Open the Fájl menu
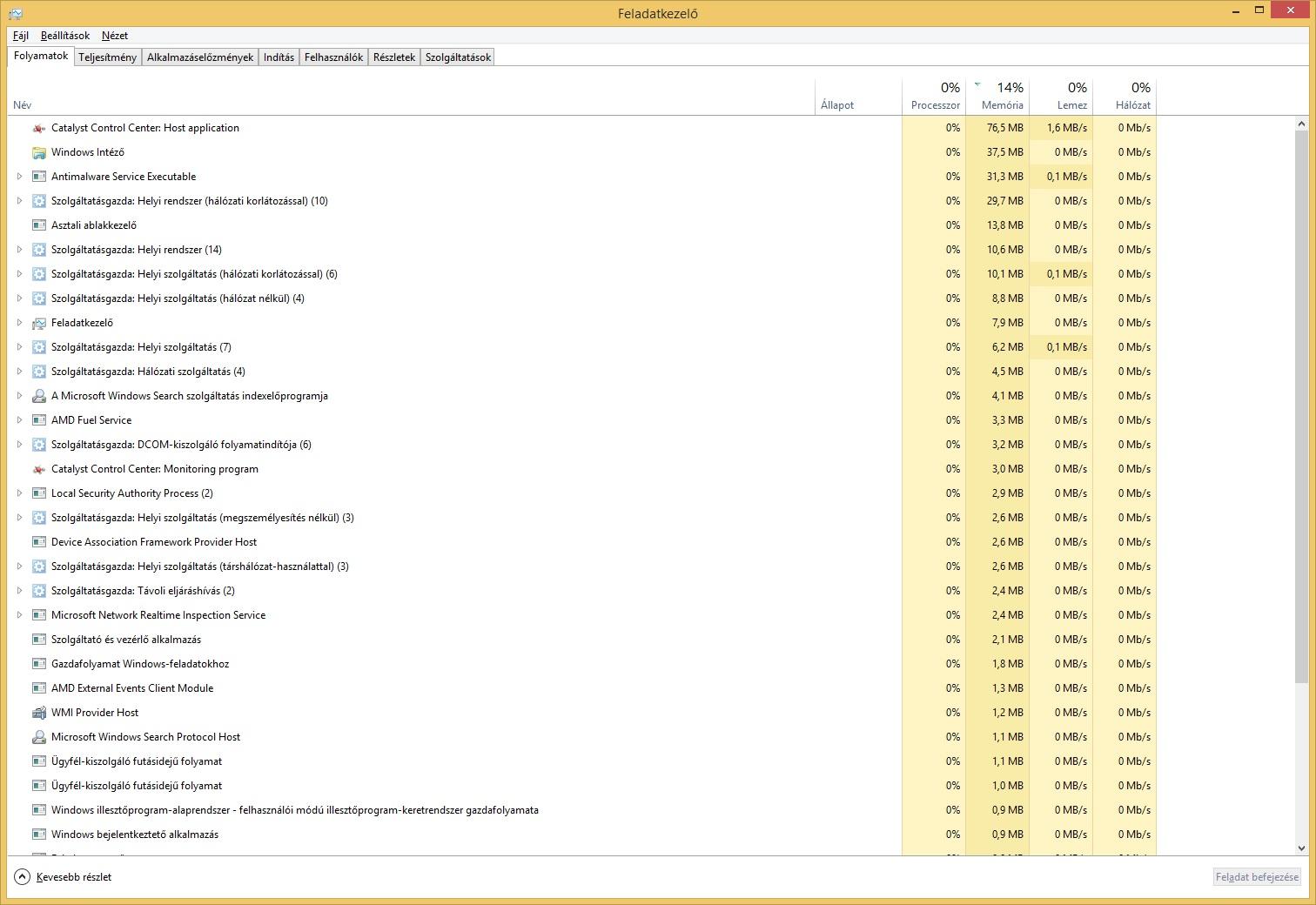Image resolution: width=1316 pixels, height=905 pixels. [21, 36]
